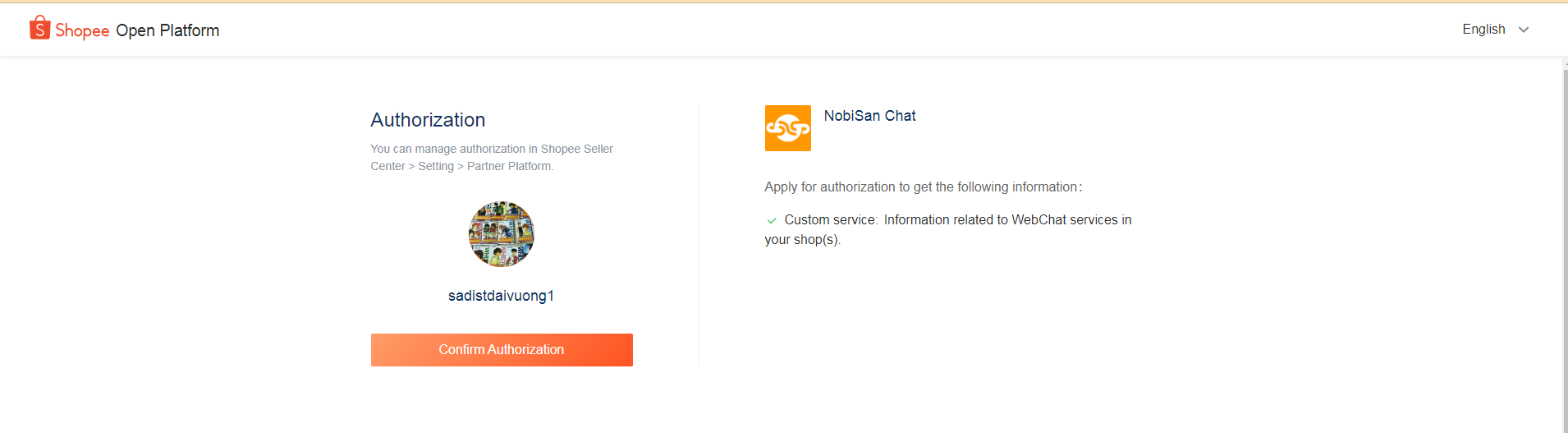
Task: Click the Apply for authorization description line
Action: pyautogui.click(x=923, y=187)
